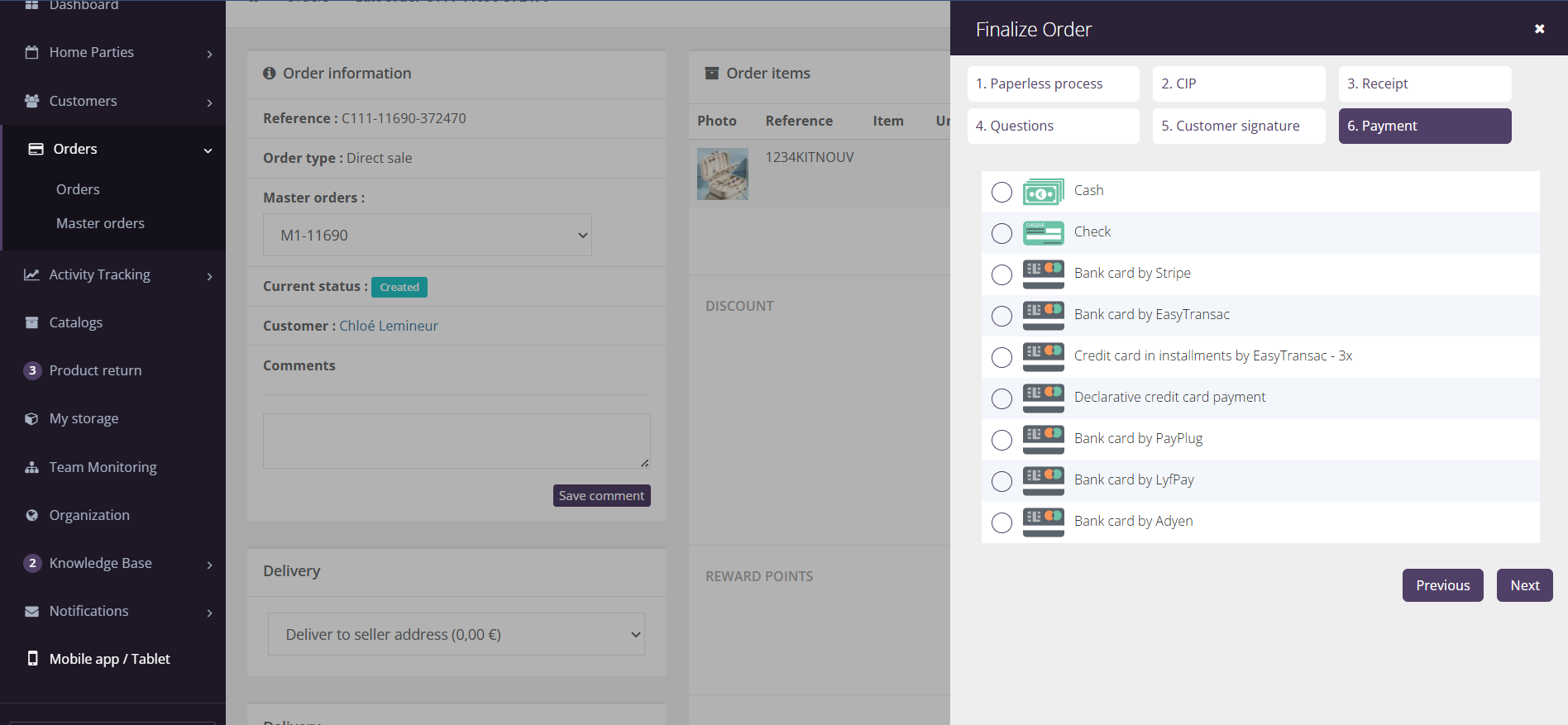Click the Check payment icon

point(1043,233)
